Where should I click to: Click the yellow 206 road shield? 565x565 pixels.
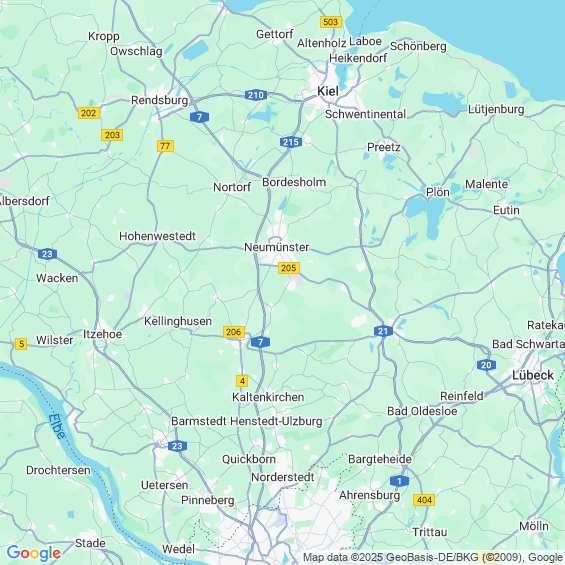coord(234,332)
